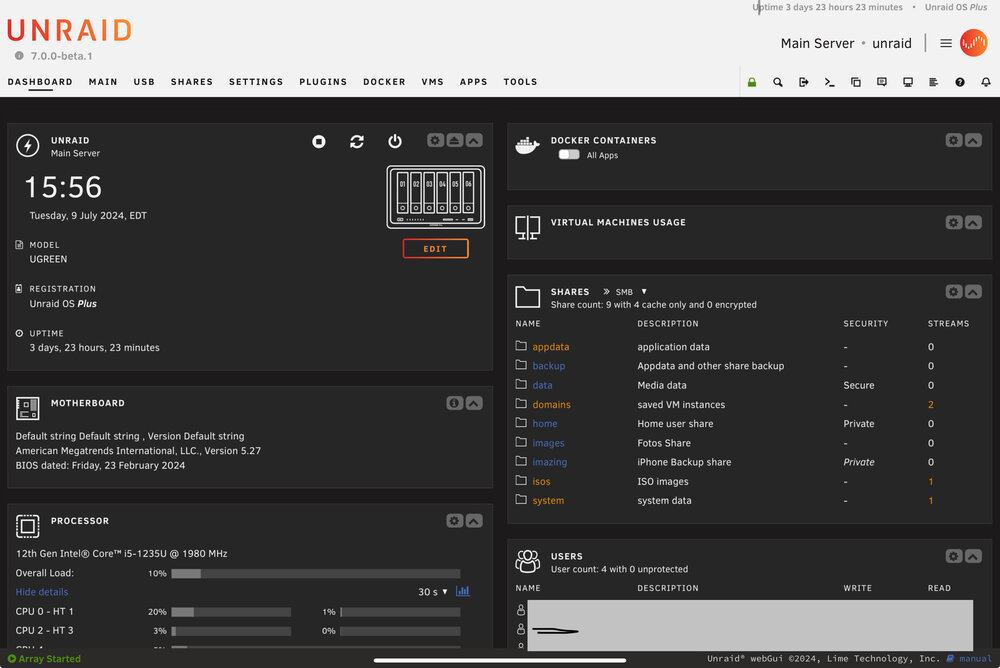Open the domains share link

[x=552, y=405]
